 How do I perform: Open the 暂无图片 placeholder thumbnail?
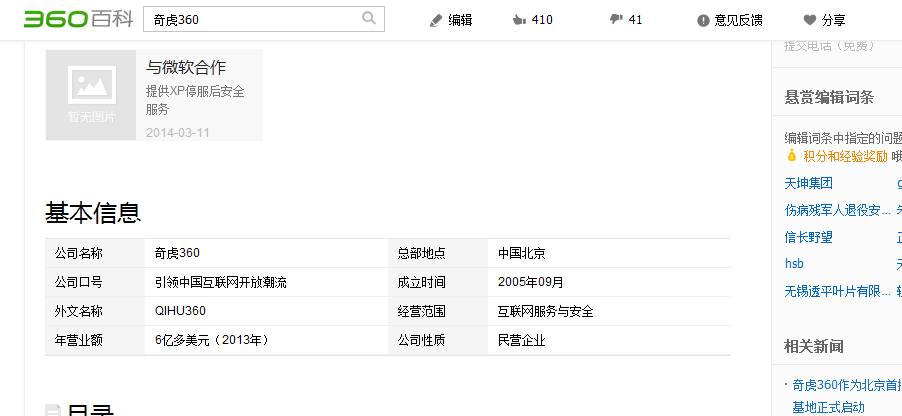[x=91, y=95]
